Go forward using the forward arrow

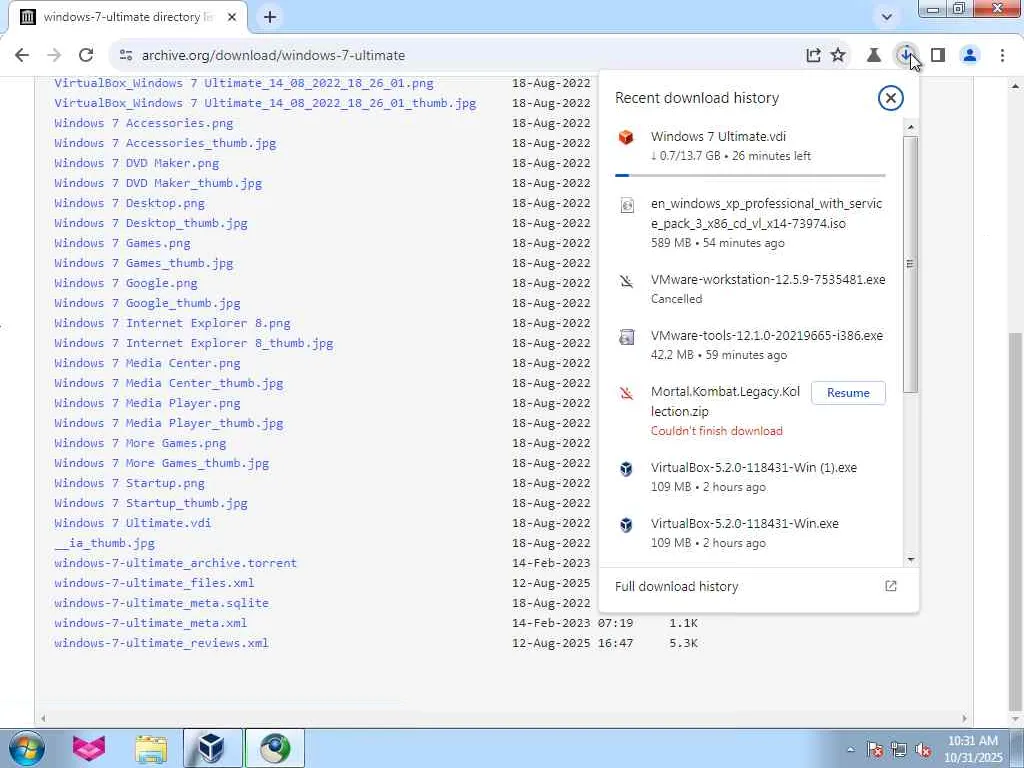(x=54, y=56)
